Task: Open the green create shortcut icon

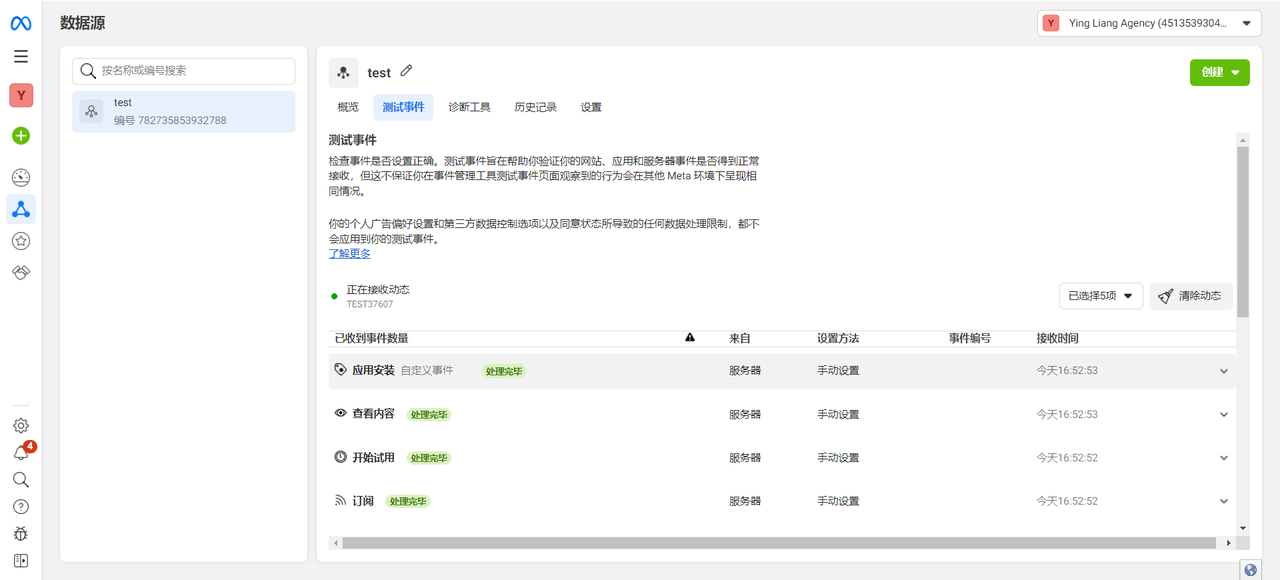Action: (x=20, y=135)
